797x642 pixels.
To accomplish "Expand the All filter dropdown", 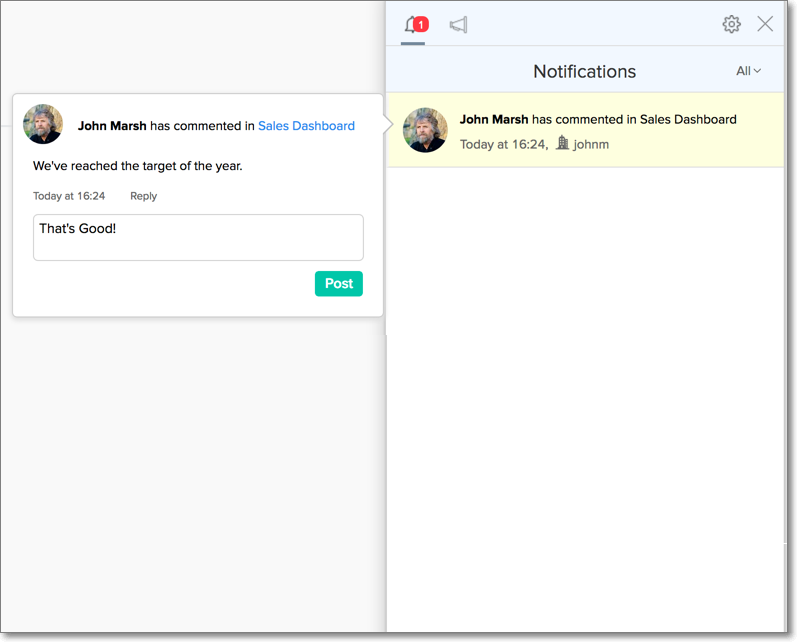I will (748, 71).
